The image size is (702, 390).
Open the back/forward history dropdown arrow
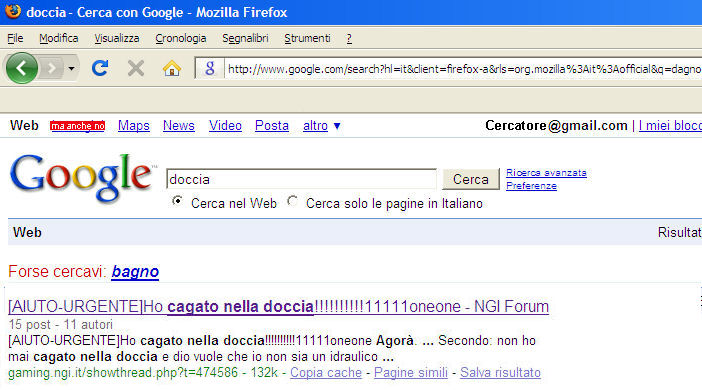(71, 69)
